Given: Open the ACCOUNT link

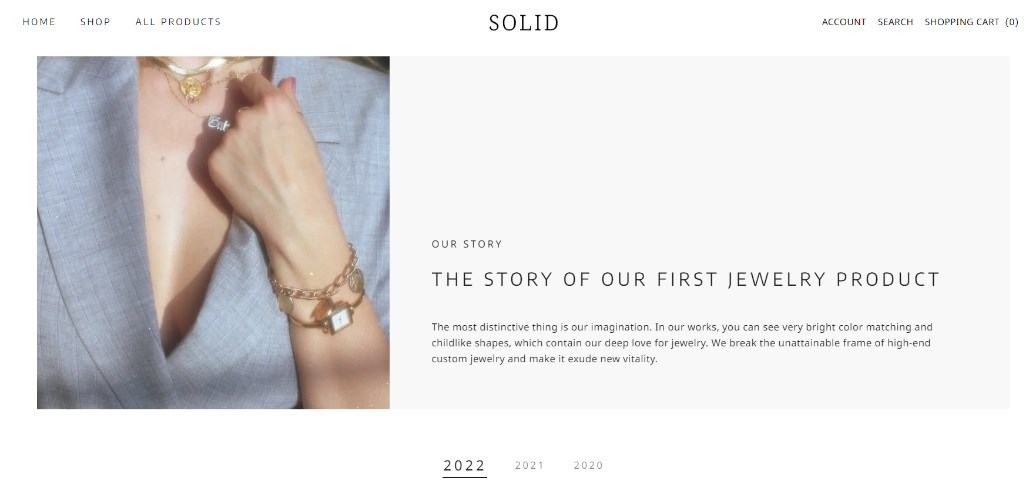Looking at the screenshot, I should click(x=844, y=22).
